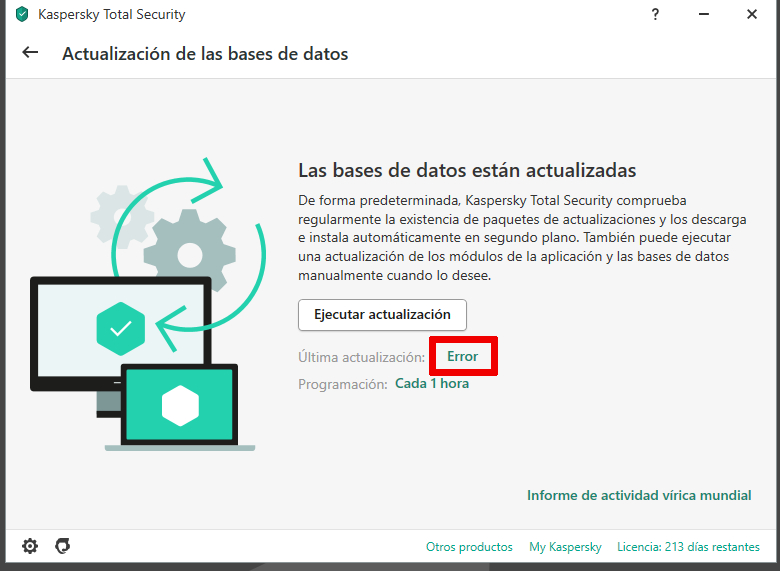Click the Kaspersky shield logo in title bar
The width and height of the screenshot is (780, 571).
[x=22, y=14]
